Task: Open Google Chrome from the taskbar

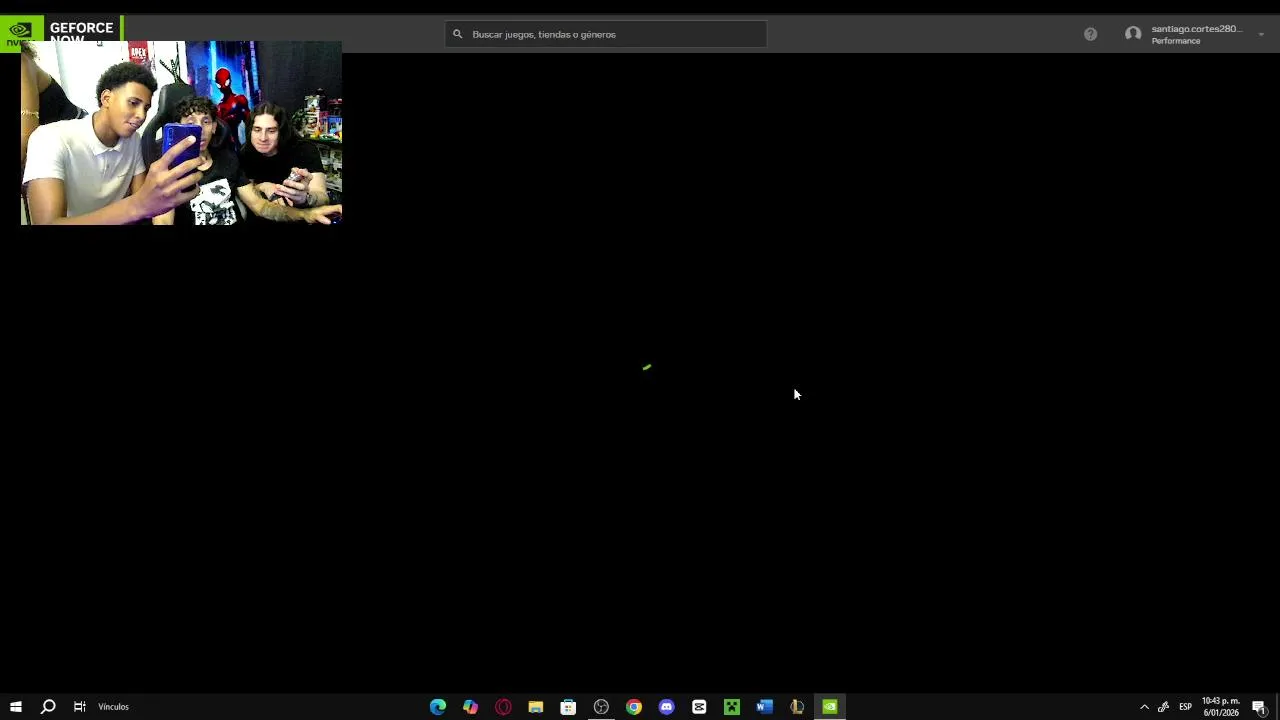Action: [634, 707]
